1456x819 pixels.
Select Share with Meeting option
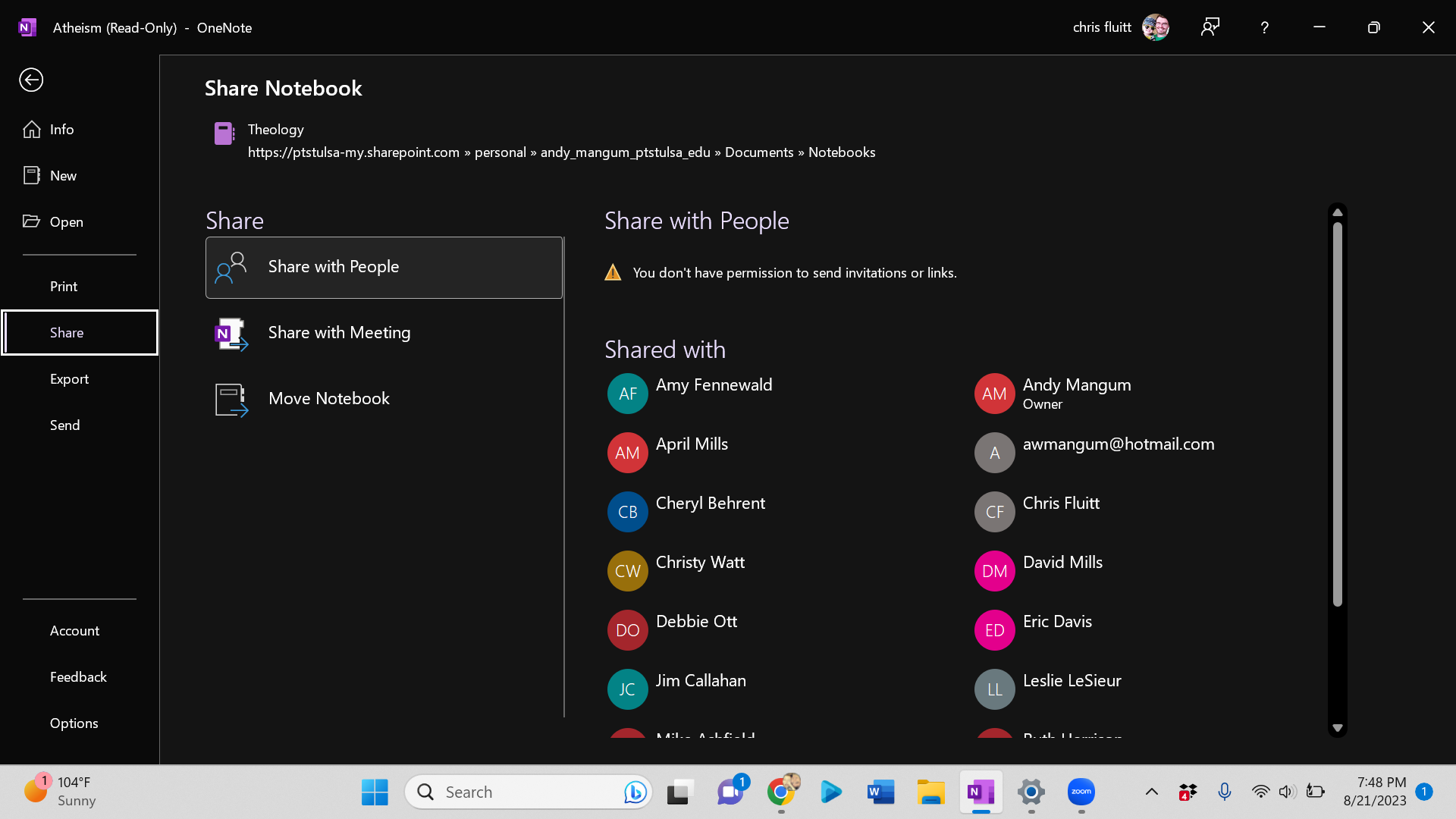pos(339,333)
